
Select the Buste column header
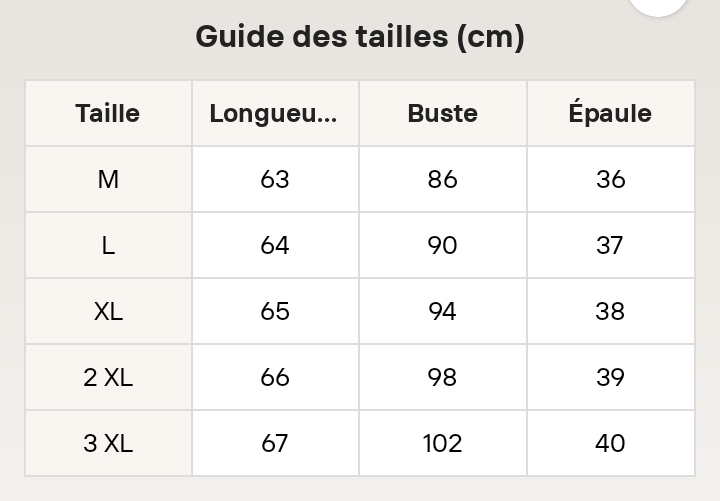point(443,113)
